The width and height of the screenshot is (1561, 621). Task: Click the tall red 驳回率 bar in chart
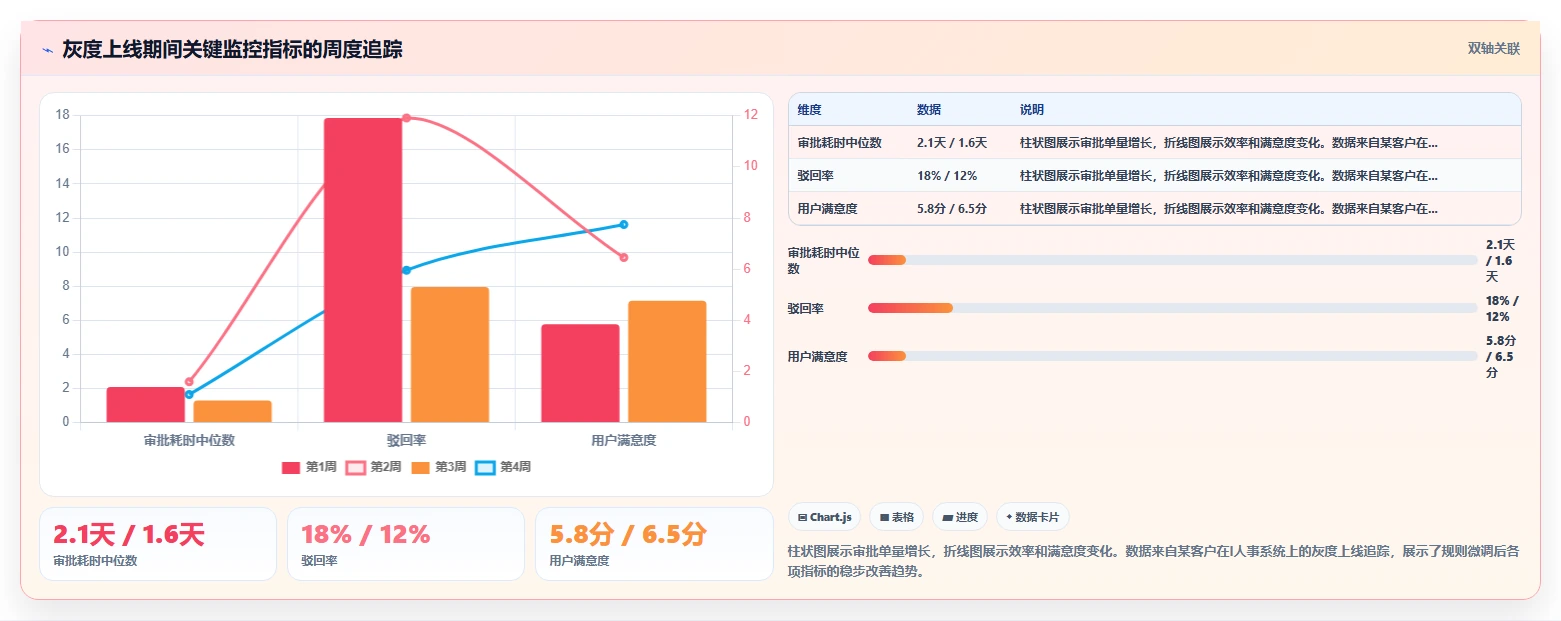[363, 270]
